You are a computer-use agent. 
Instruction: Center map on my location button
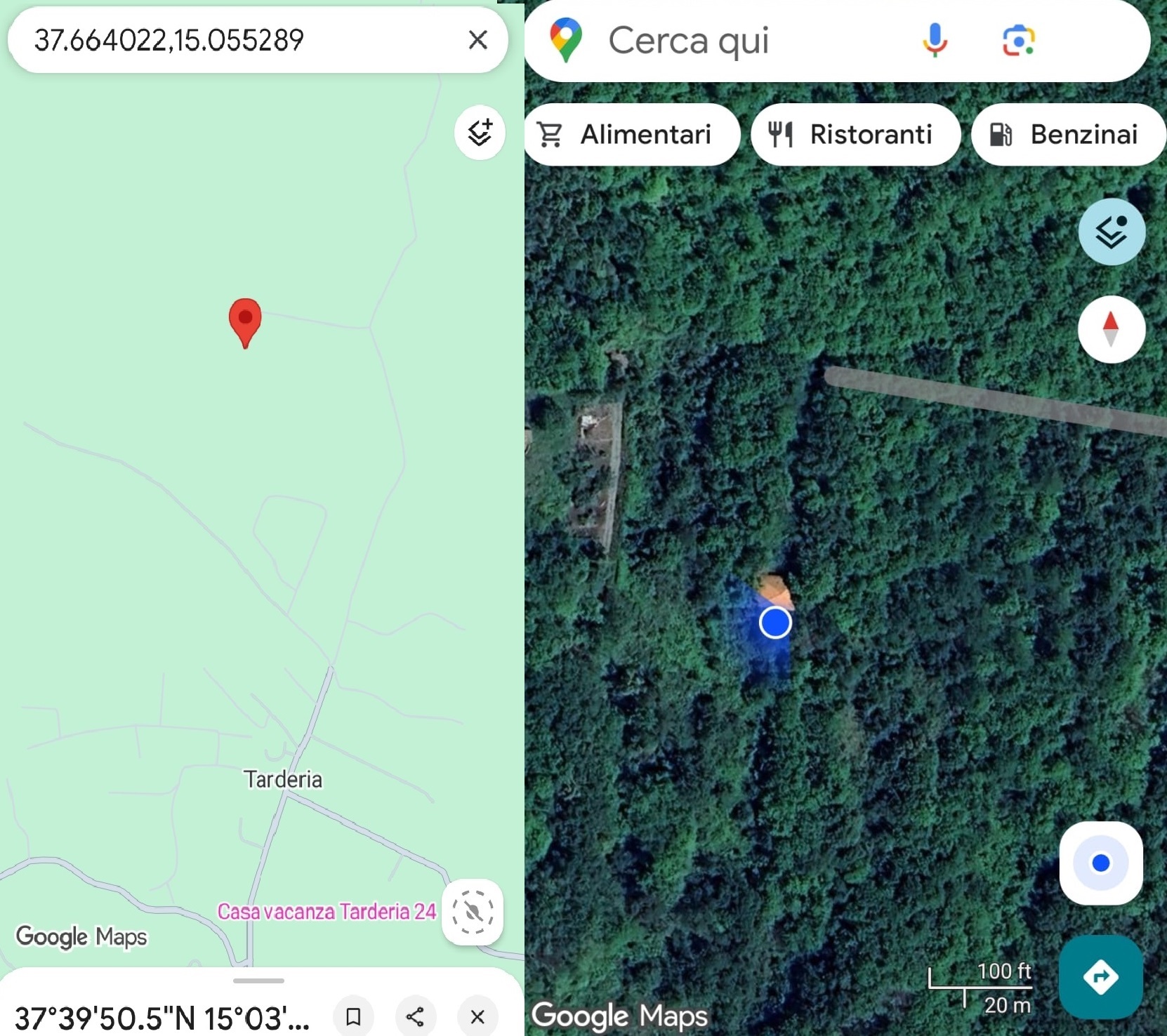[x=1101, y=863]
